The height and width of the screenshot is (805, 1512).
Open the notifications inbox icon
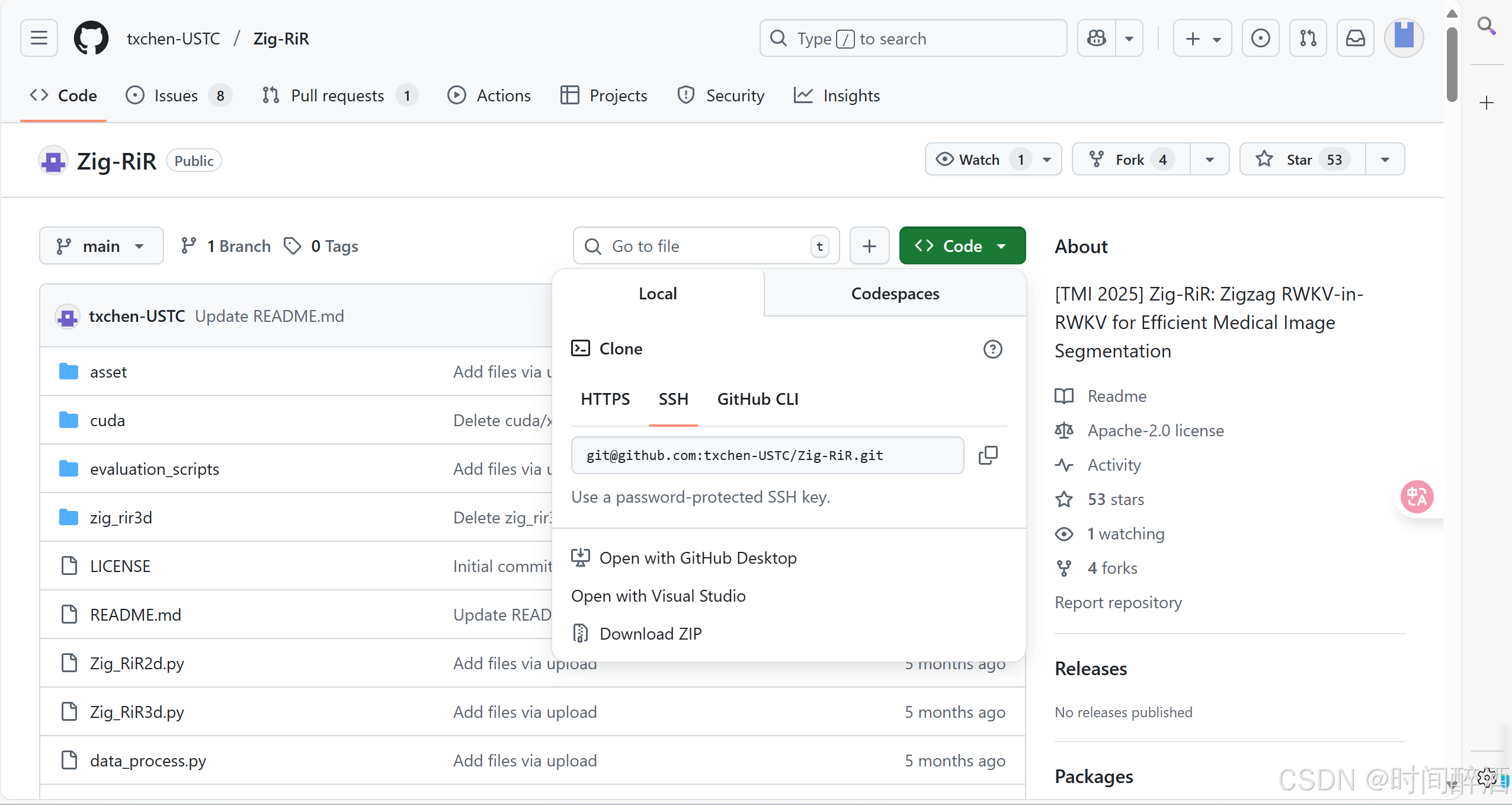tap(1355, 39)
